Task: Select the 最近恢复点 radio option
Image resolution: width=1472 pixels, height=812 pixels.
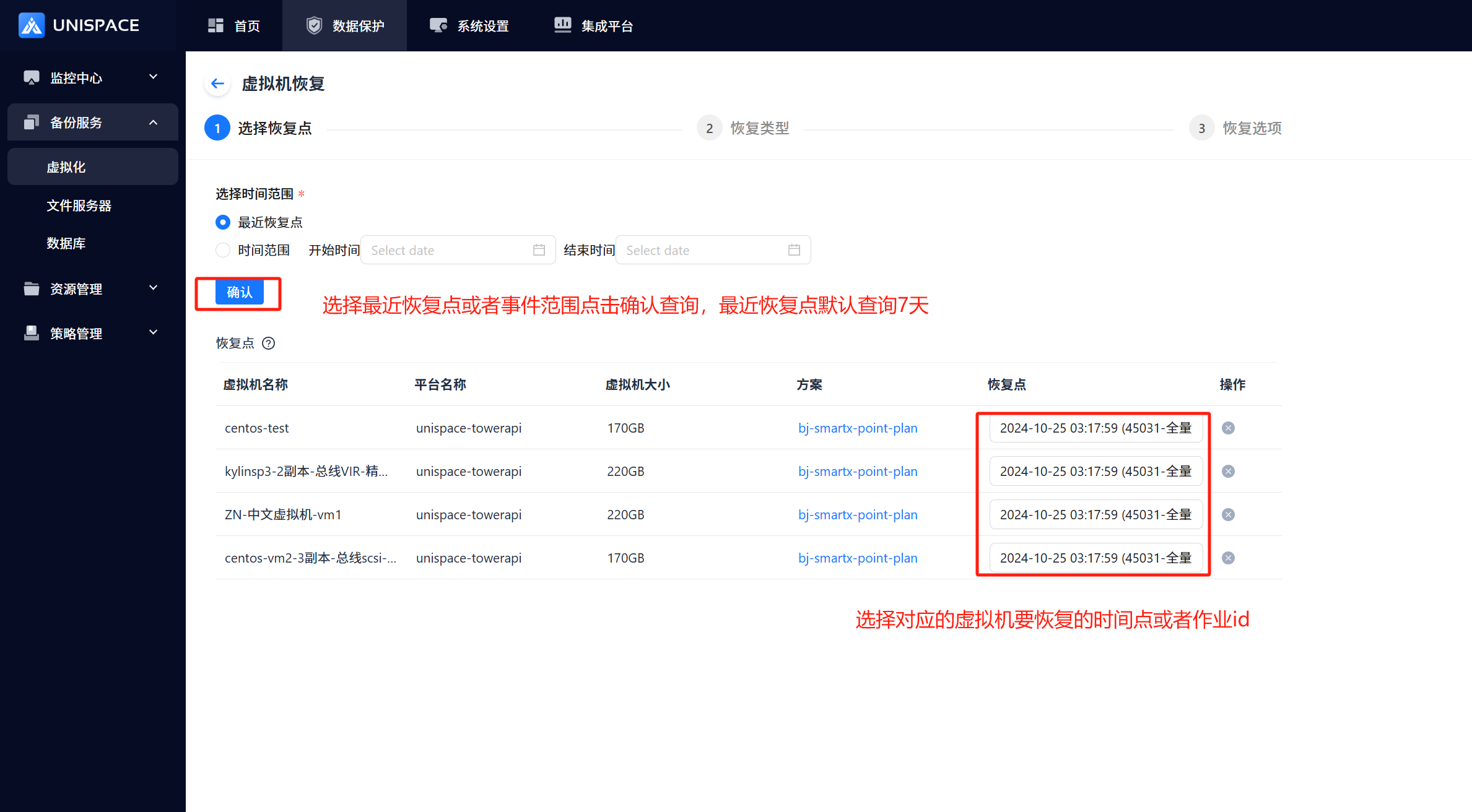Action: [x=223, y=222]
